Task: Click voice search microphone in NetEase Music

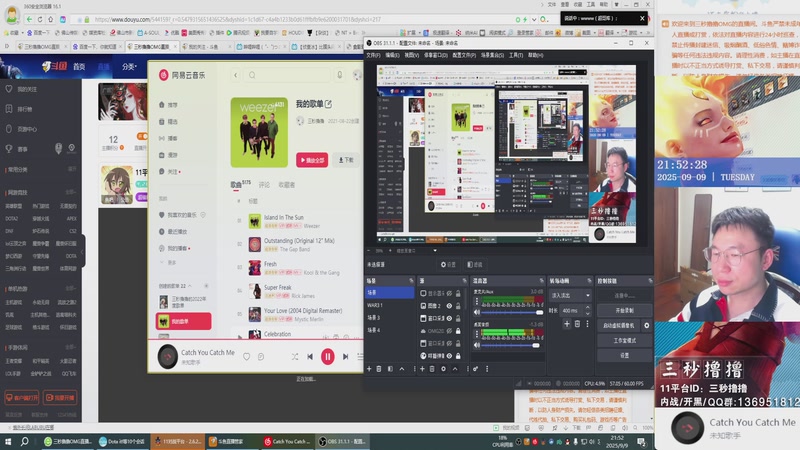Action: pos(339,75)
